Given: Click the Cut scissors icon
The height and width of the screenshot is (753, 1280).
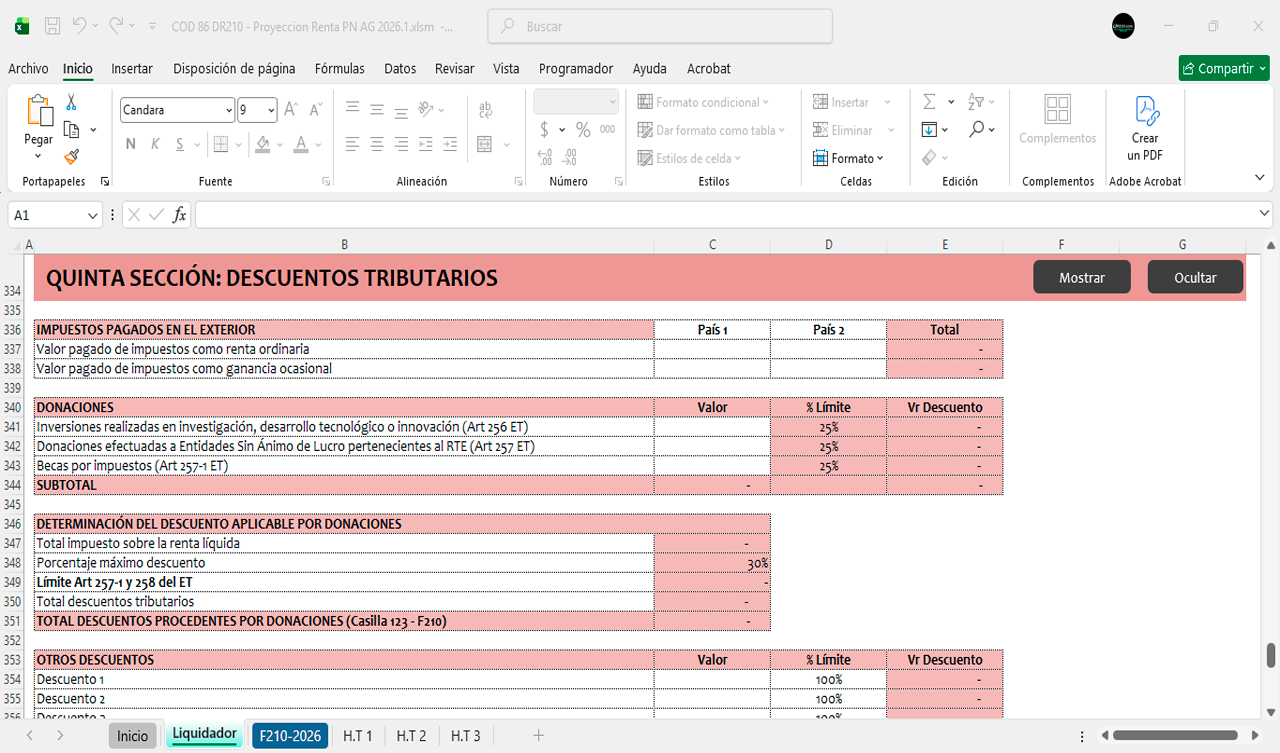Looking at the screenshot, I should tap(71, 102).
